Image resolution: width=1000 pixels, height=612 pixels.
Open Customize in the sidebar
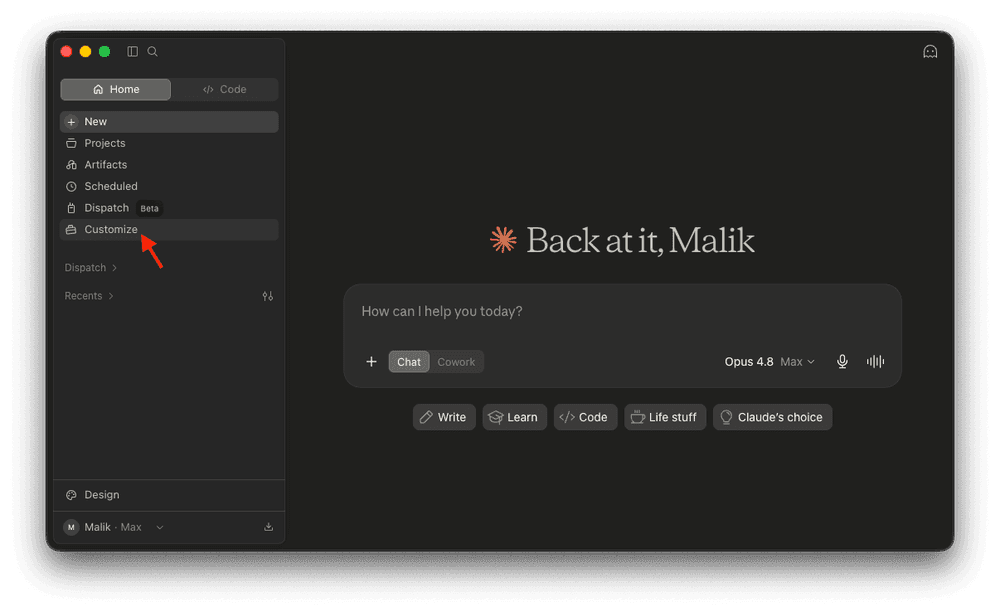point(169,230)
